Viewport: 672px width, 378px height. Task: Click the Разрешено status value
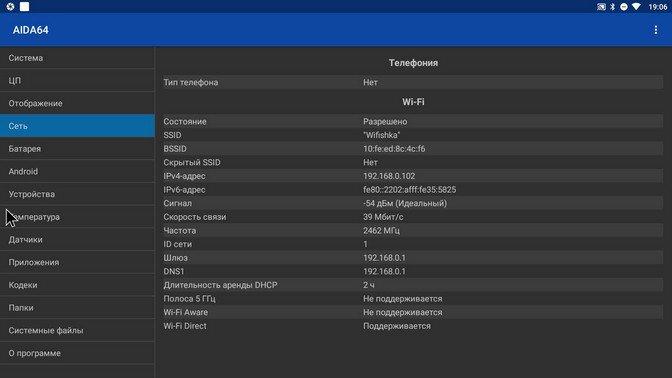[x=385, y=121]
